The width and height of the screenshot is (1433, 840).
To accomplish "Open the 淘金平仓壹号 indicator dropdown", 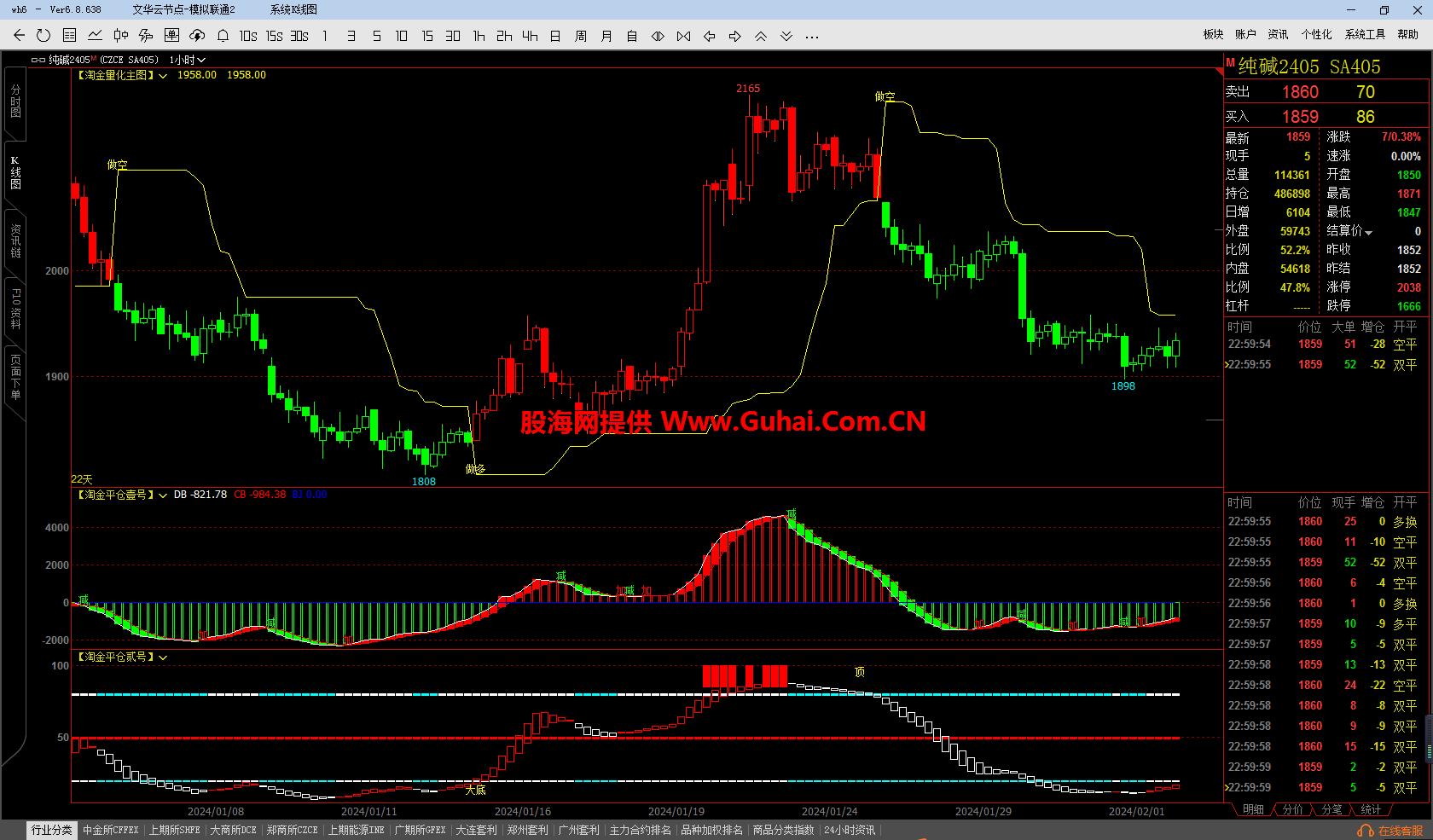I will (163, 495).
